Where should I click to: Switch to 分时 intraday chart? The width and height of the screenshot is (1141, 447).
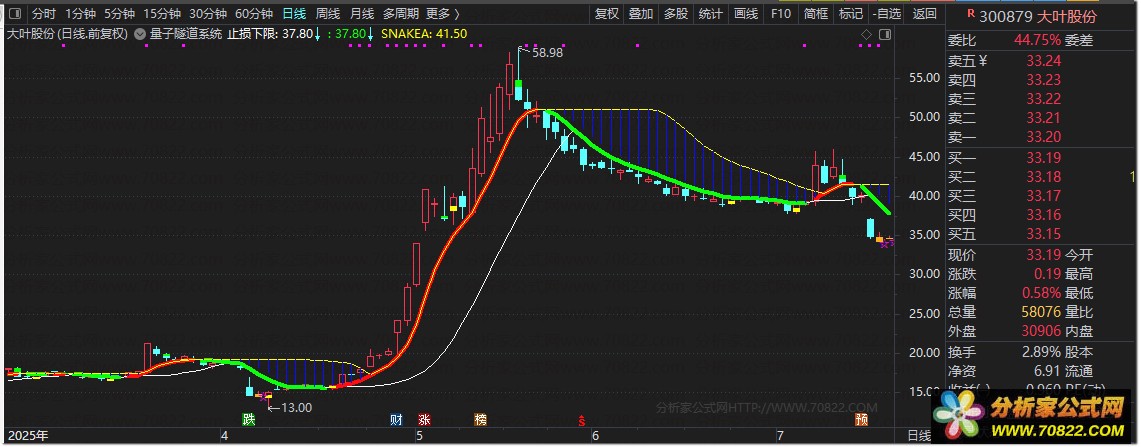[x=44, y=13]
